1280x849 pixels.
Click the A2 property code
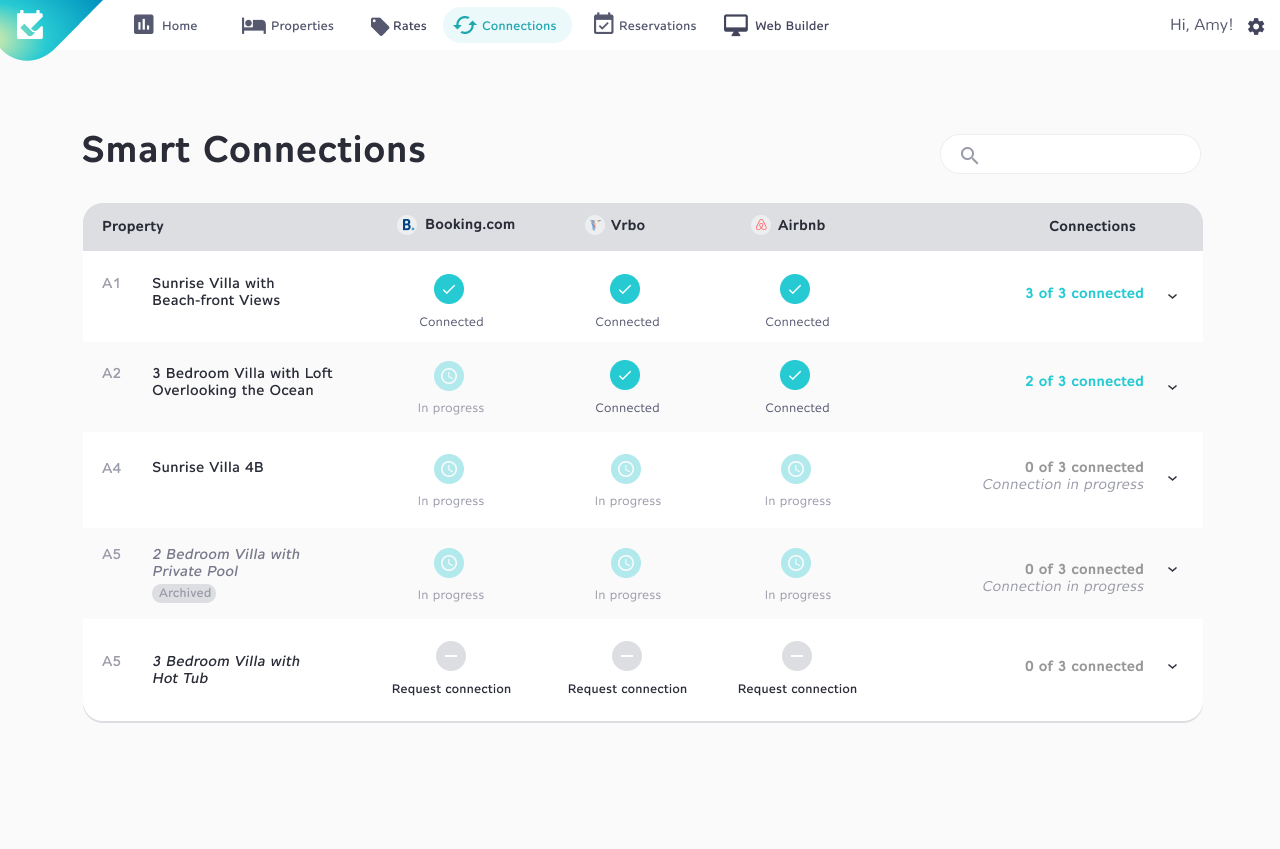111,373
